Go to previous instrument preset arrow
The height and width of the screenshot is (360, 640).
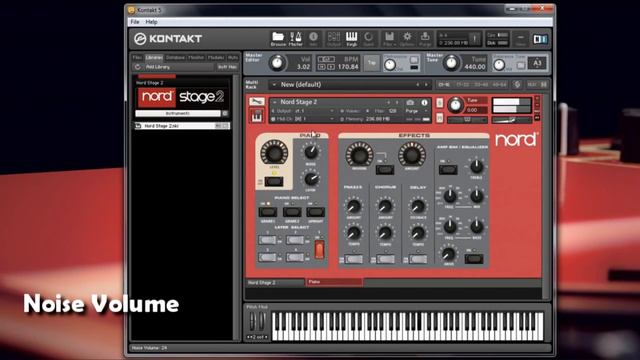[388, 102]
